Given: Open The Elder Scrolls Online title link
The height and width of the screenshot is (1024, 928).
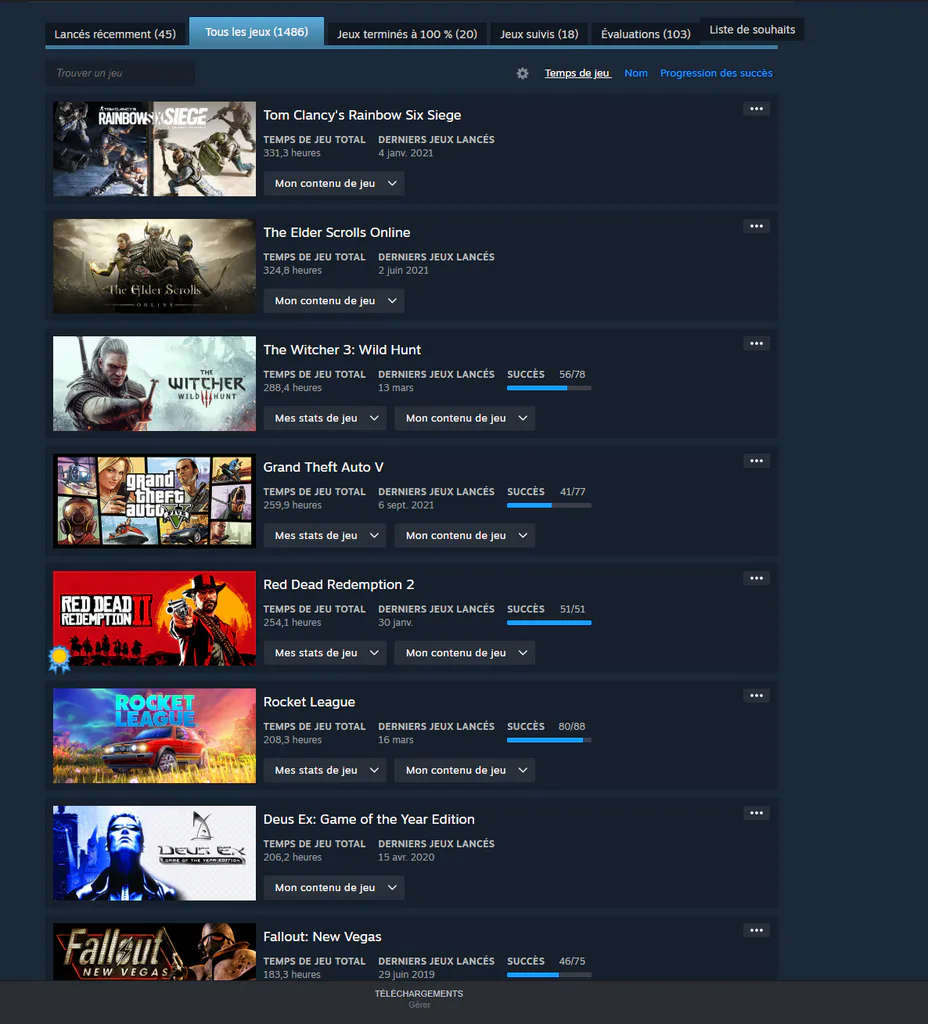Looking at the screenshot, I should coord(336,232).
